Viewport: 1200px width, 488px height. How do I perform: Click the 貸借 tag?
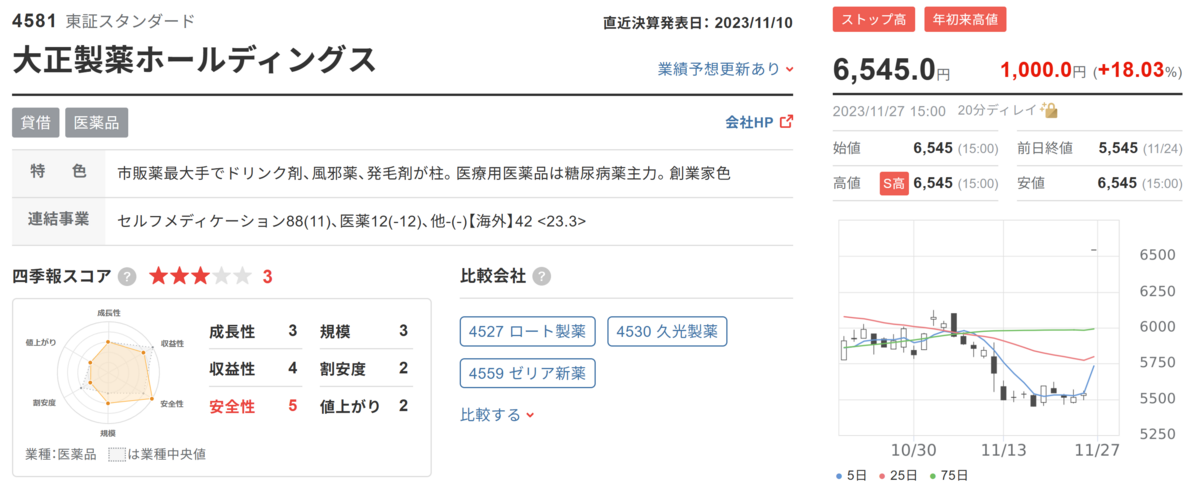tap(36, 122)
